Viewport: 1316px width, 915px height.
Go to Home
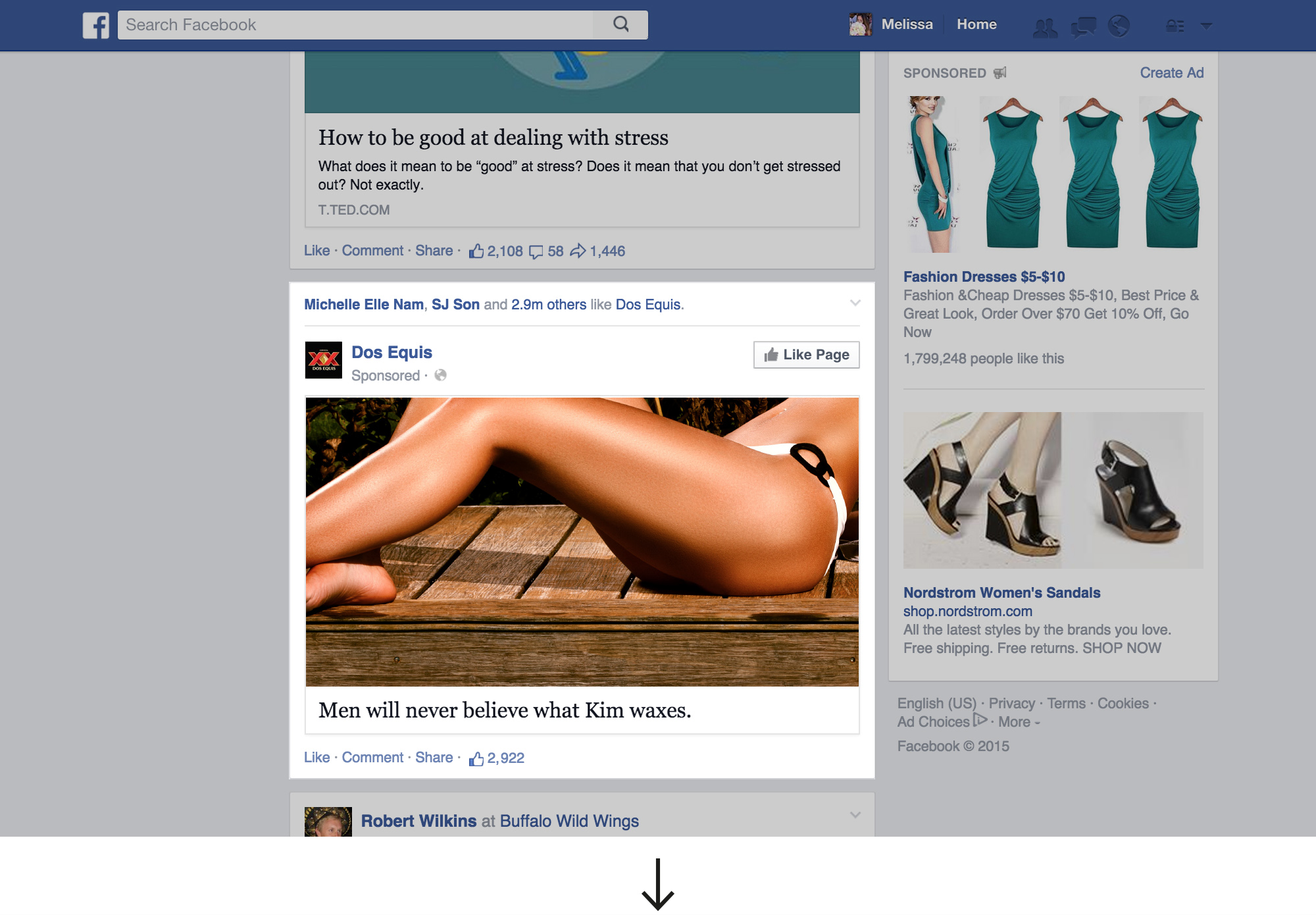976,24
